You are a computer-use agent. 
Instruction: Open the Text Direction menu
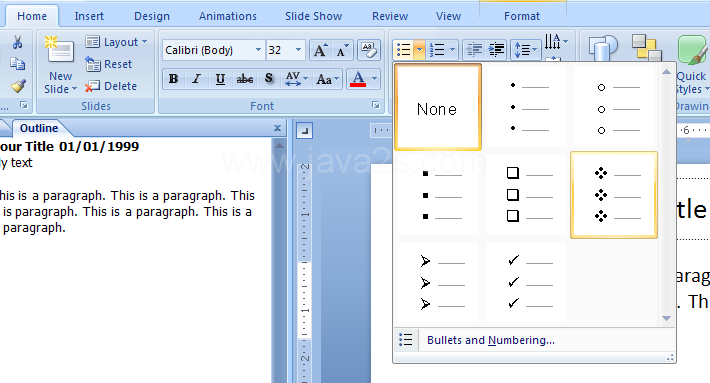pos(556,42)
